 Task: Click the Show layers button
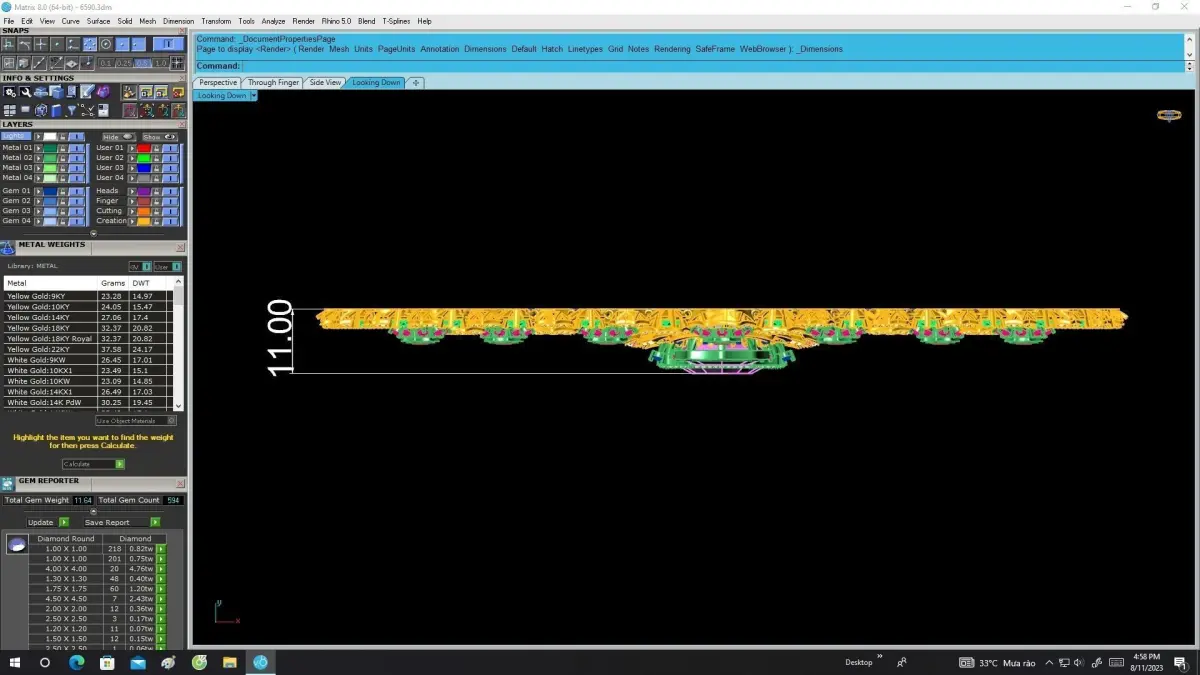[x=160, y=137]
